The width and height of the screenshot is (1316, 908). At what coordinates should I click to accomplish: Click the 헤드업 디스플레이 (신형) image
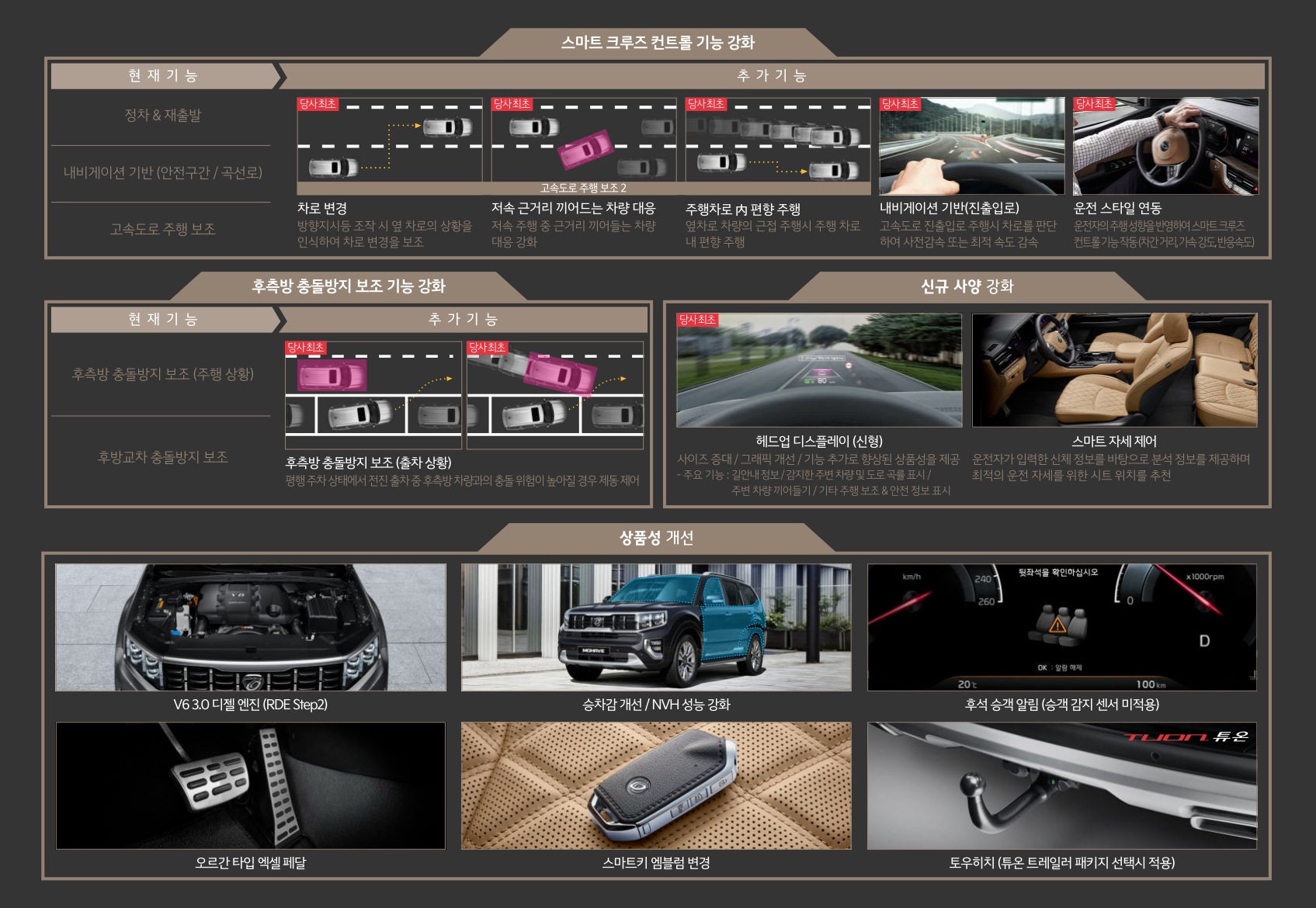point(818,370)
